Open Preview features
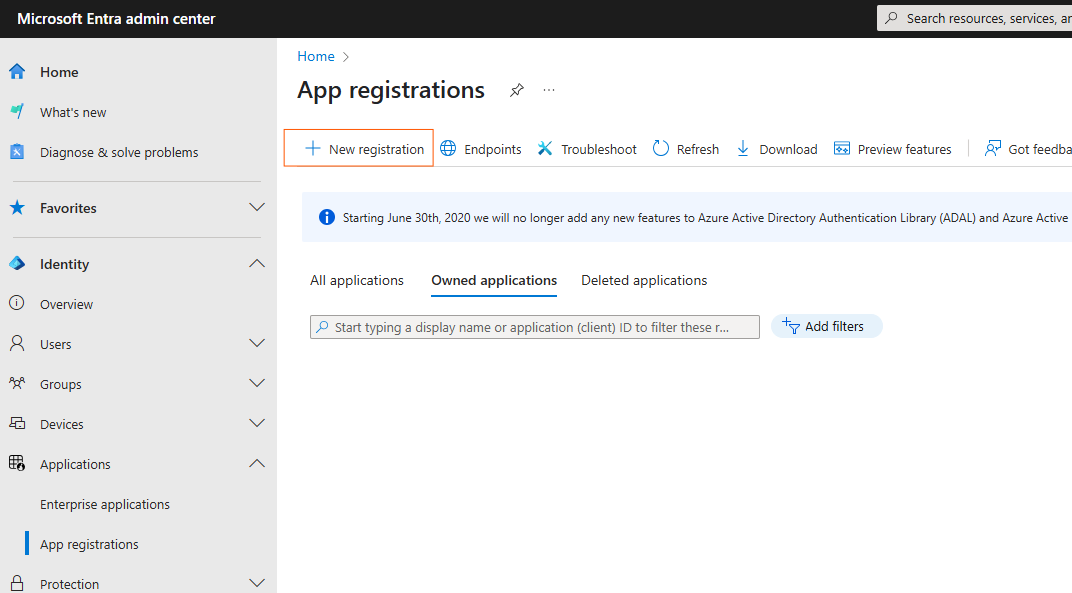1072x593 pixels. click(893, 148)
